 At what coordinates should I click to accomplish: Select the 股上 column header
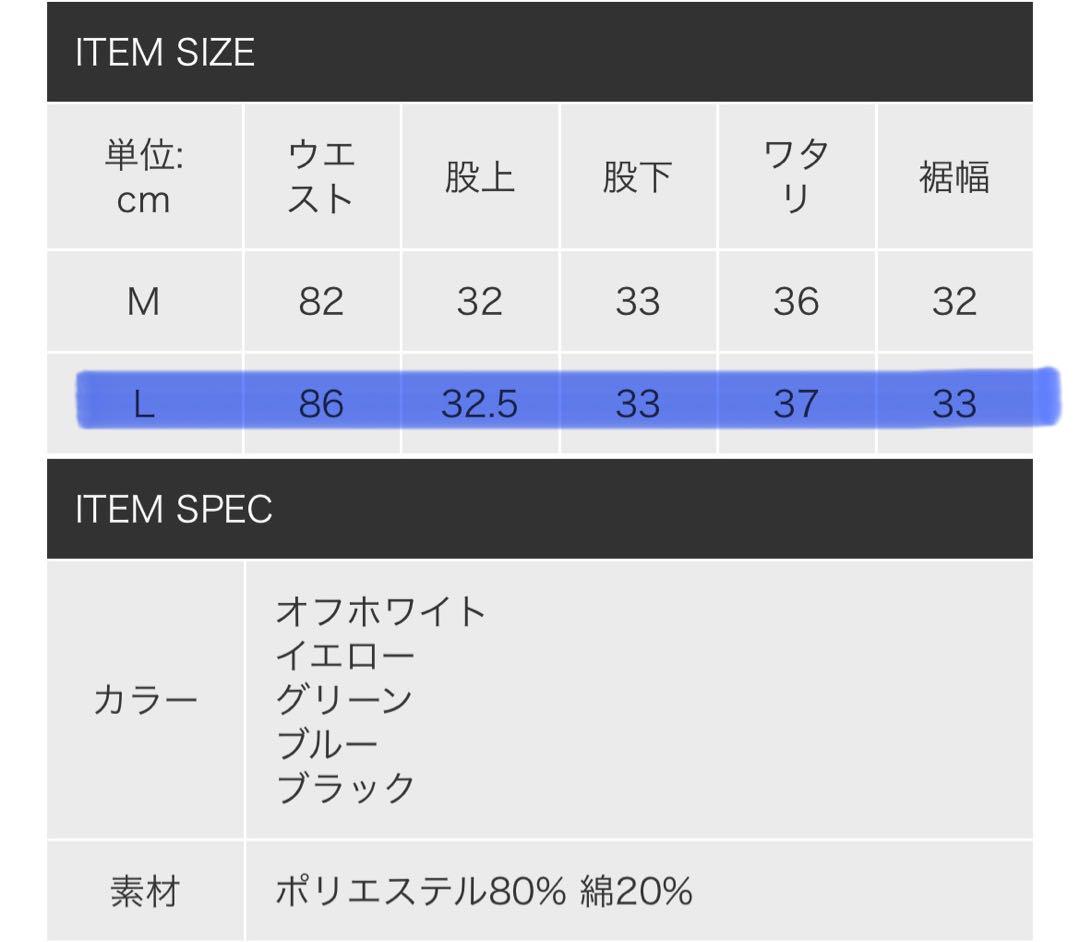pyautogui.click(x=480, y=176)
